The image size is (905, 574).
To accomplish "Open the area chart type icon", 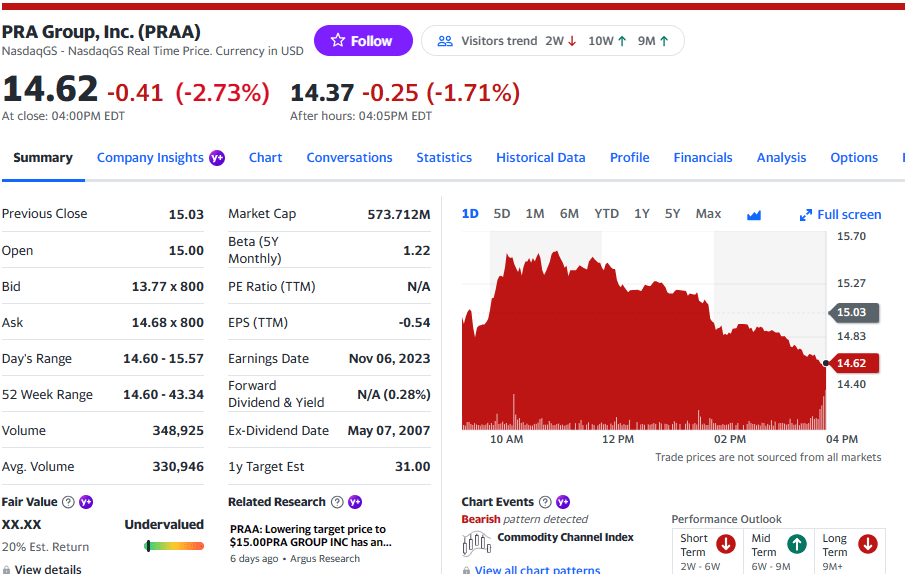I will pyautogui.click(x=754, y=214).
